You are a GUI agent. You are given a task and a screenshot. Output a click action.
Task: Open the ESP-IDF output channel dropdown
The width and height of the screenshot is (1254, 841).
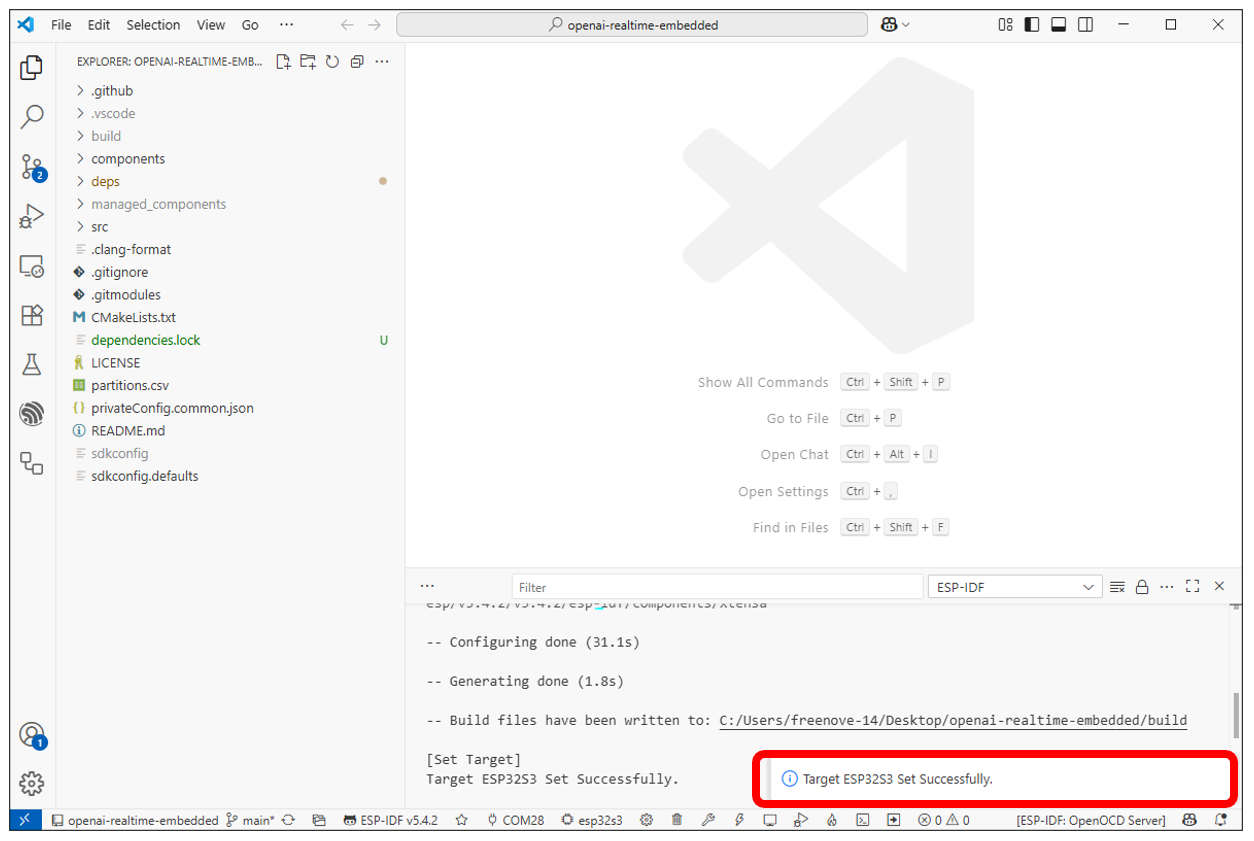pyautogui.click(x=1015, y=587)
